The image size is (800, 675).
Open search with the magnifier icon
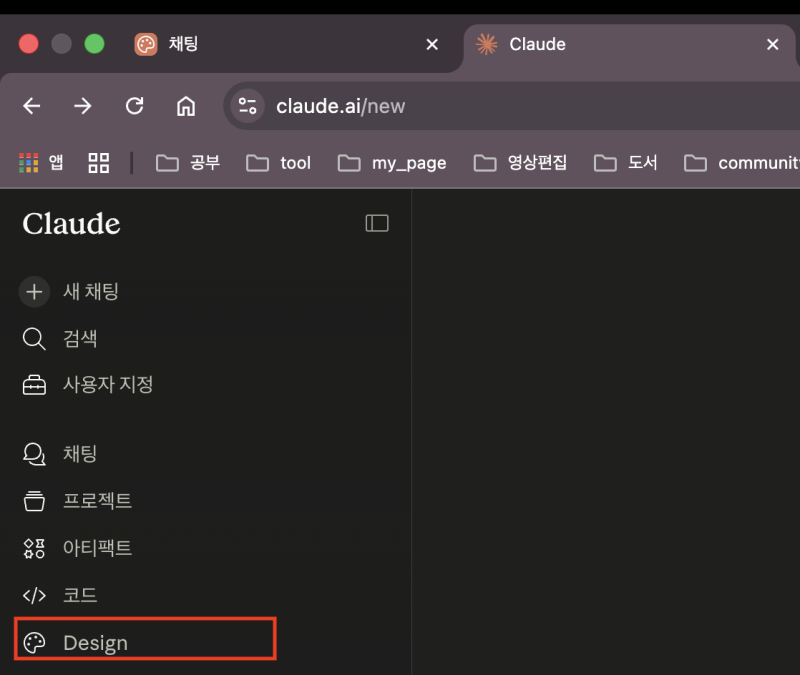[x=34, y=339]
